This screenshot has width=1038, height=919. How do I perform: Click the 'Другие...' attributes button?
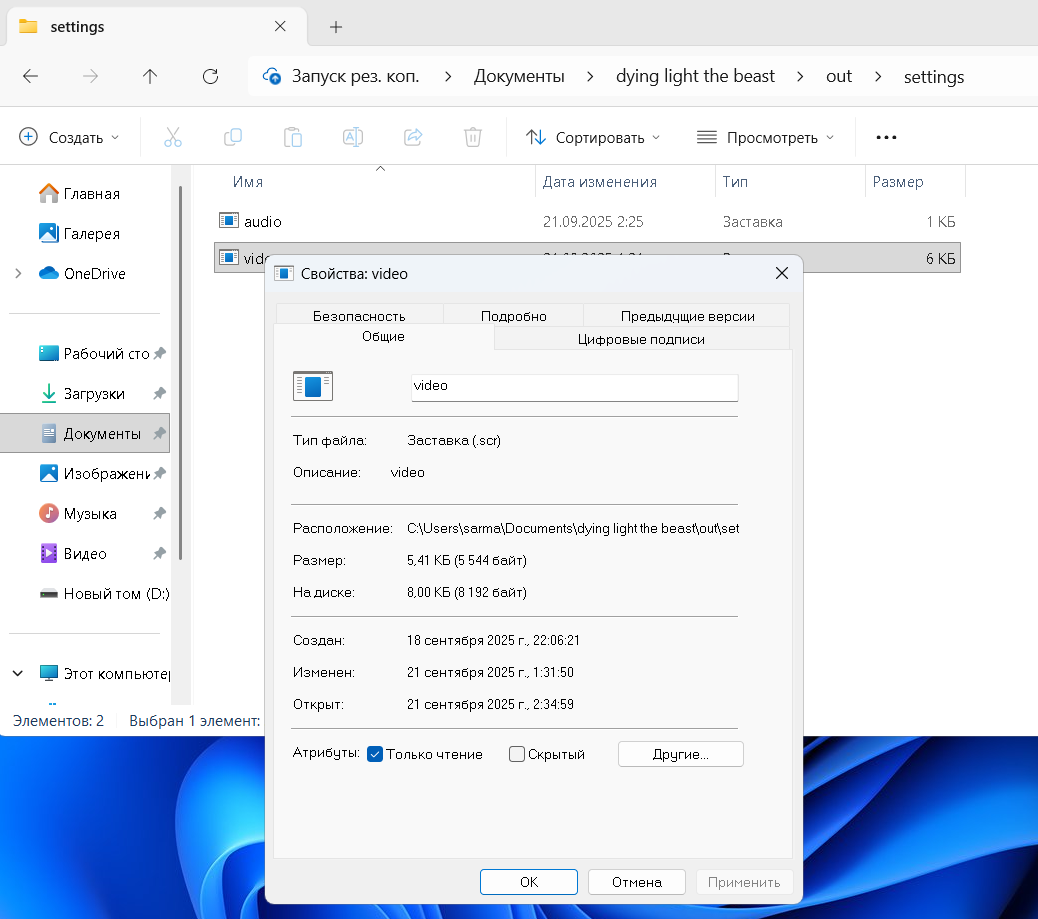[x=680, y=754]
